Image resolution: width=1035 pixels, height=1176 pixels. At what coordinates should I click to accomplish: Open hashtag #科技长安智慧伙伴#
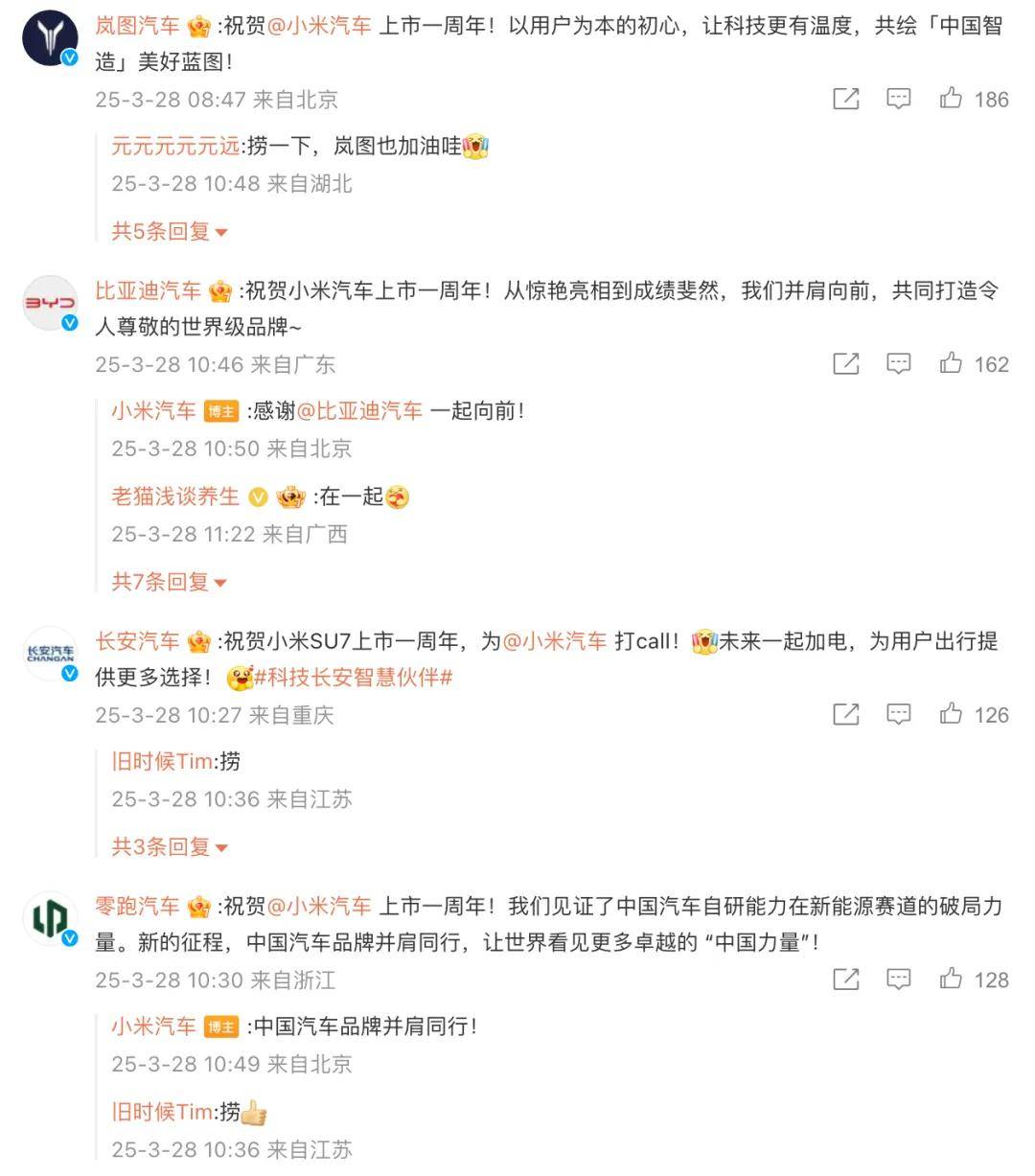tap(353, 678)
